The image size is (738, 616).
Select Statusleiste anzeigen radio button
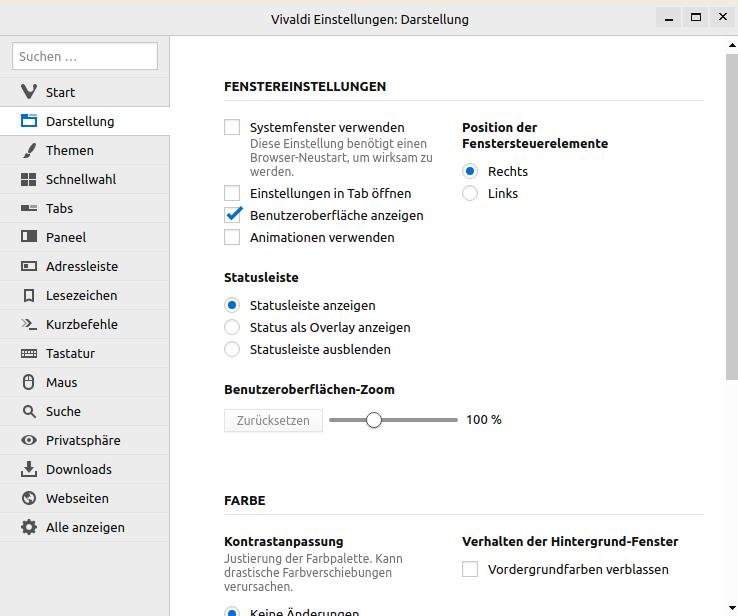(x=232, y=305)
